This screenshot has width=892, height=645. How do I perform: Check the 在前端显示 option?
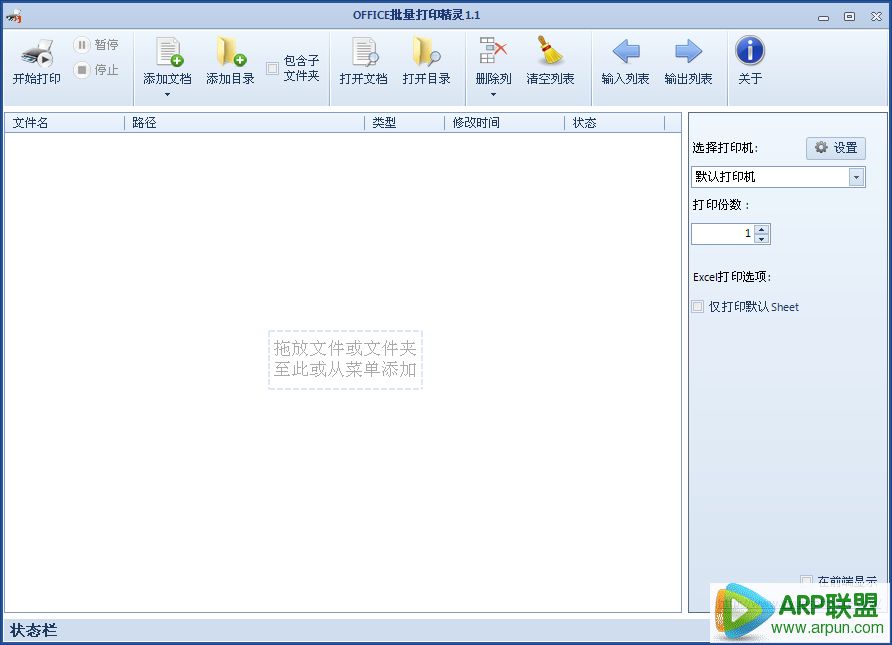click(805, 578)
